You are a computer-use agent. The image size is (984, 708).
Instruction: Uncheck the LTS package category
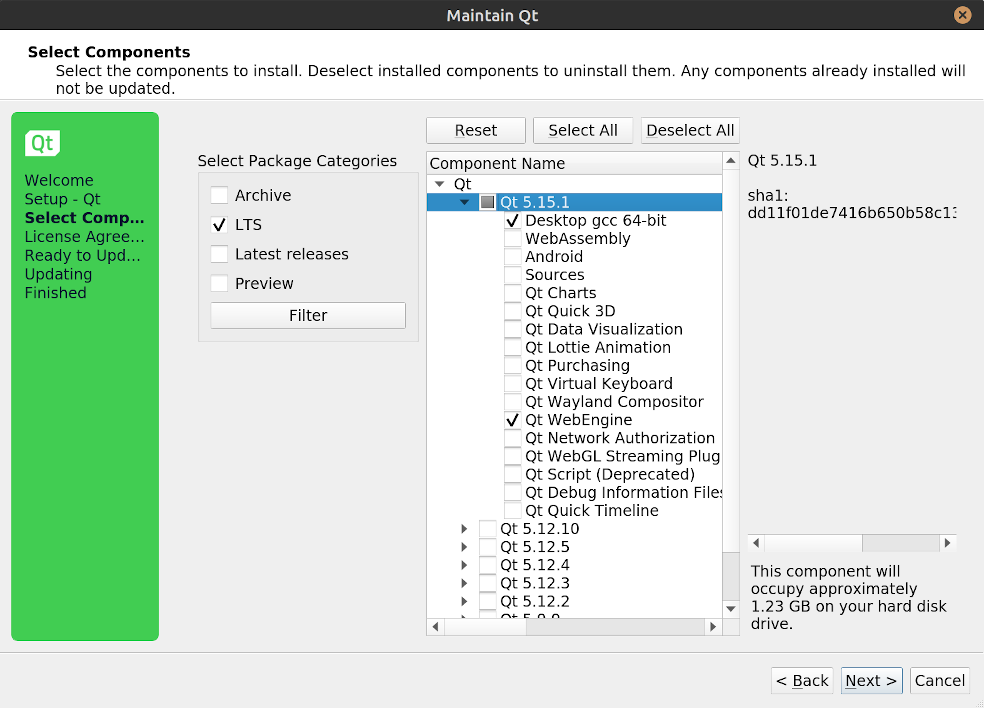219,225
